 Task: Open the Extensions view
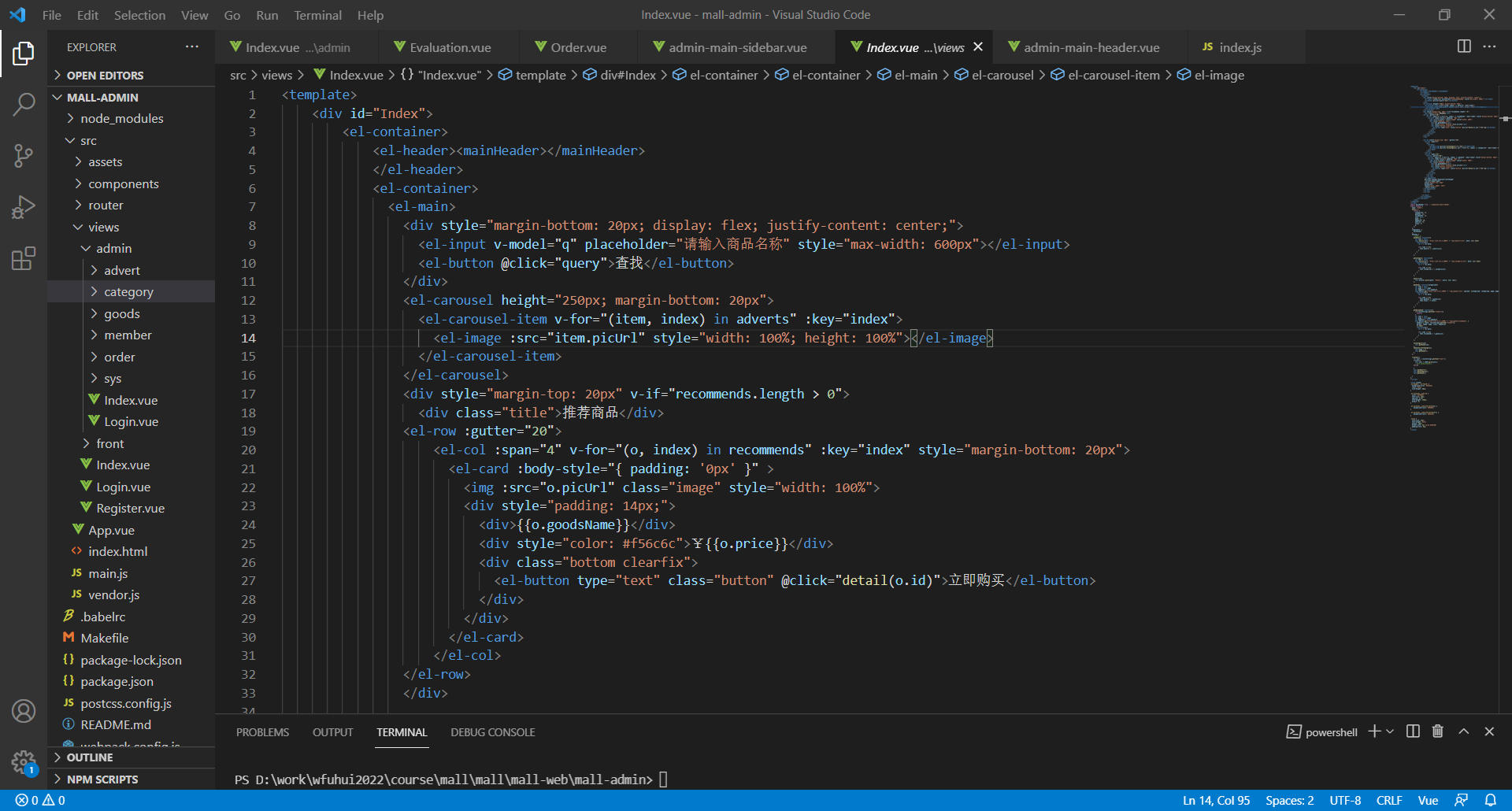coord(24,258)
